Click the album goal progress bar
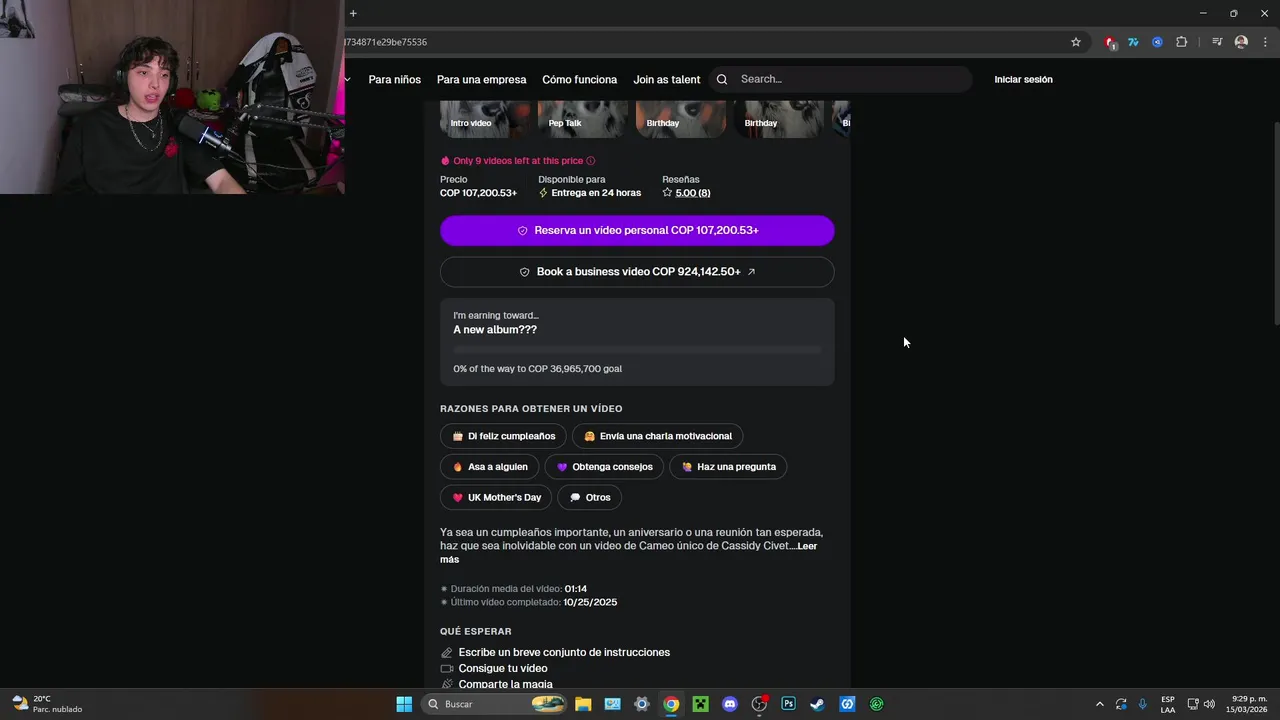 pos(637,350)
